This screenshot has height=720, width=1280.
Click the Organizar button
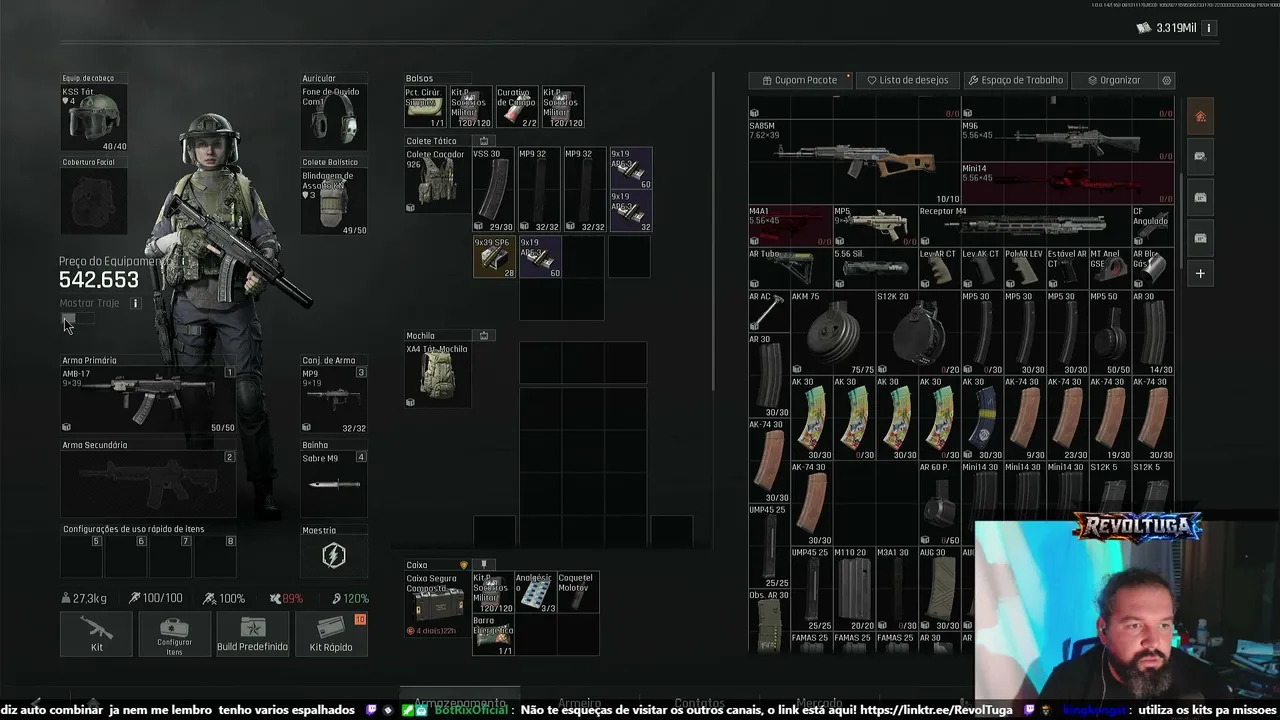coord(1114,80)
